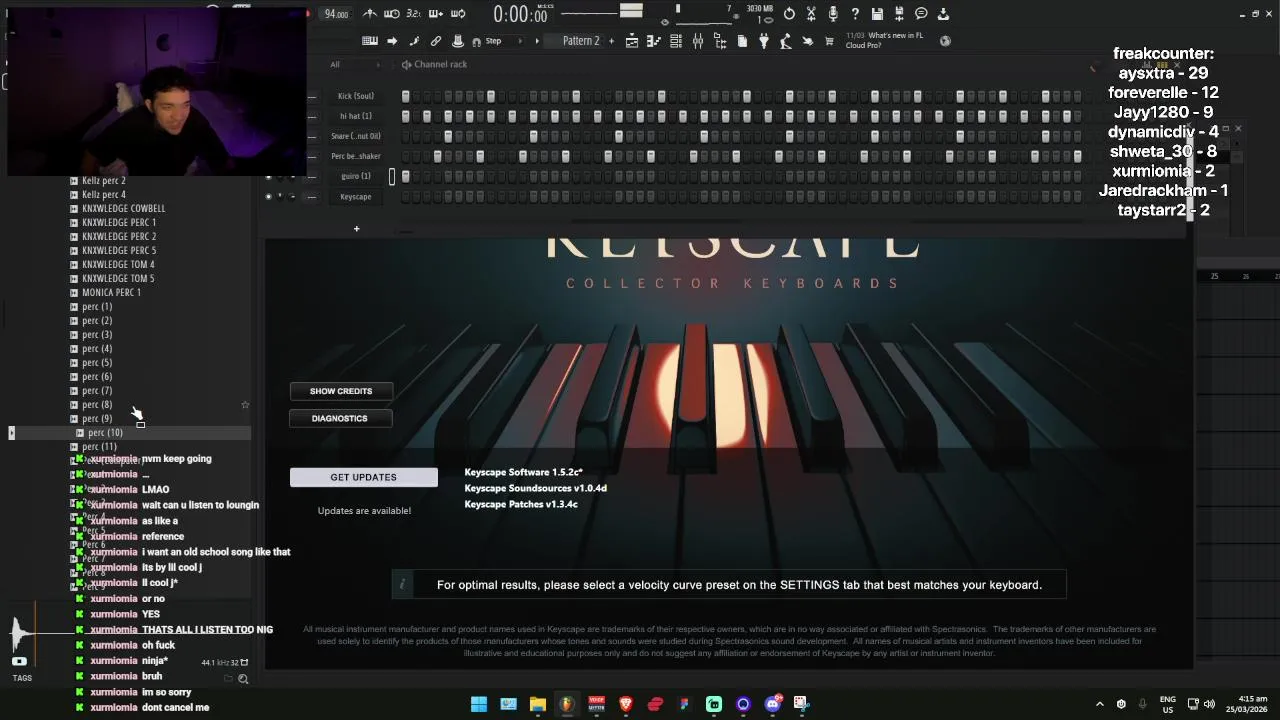Toggle typing keyboard to piano icon
Screen dimensions: 1280x720
(370, 41)
